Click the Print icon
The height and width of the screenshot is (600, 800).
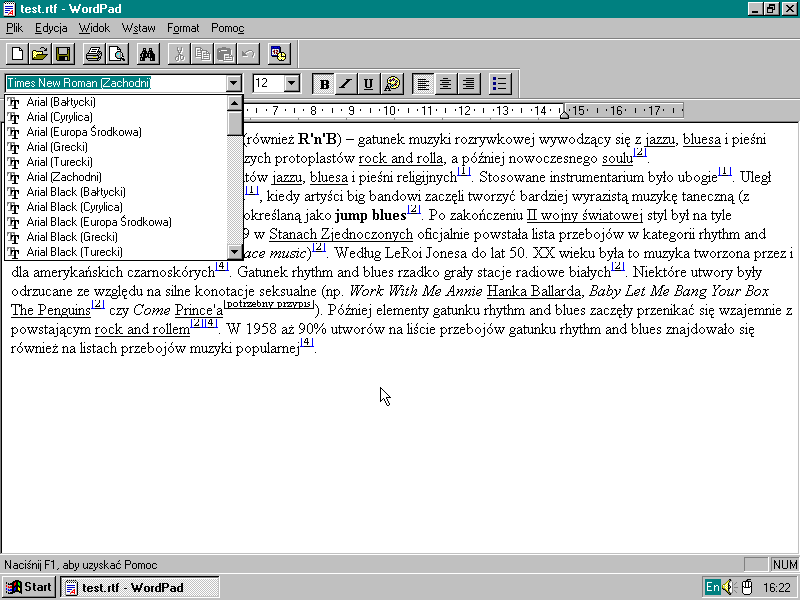tap(94, 54)
